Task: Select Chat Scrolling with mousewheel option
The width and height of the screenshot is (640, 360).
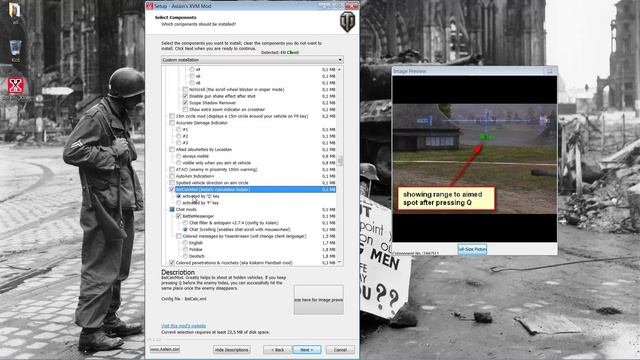Action: pos(185,229)
